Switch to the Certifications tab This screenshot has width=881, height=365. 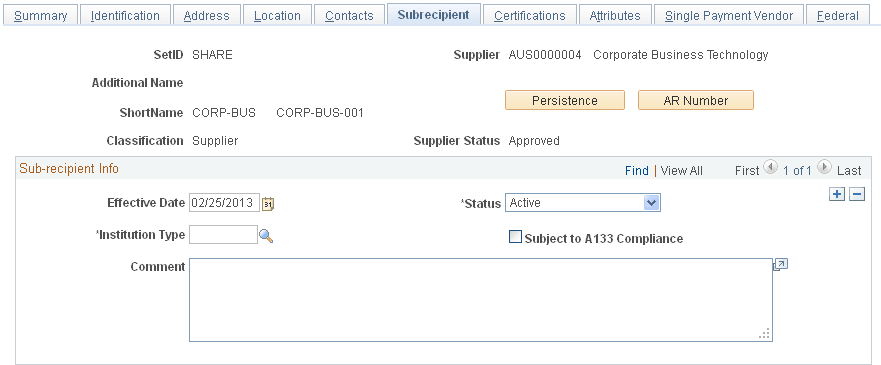click(530, 16)
